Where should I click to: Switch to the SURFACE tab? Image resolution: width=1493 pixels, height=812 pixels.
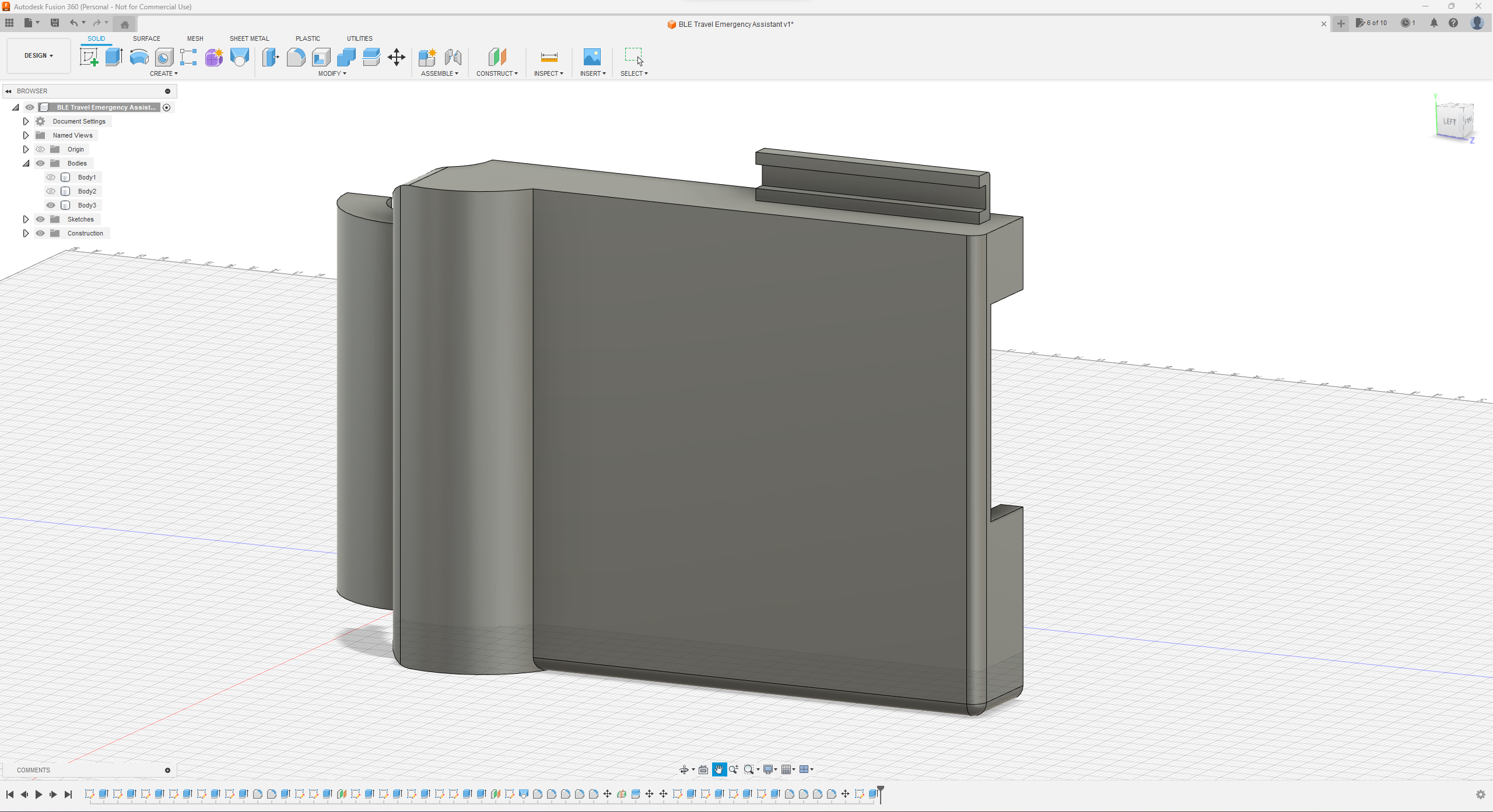coord(146,38)
